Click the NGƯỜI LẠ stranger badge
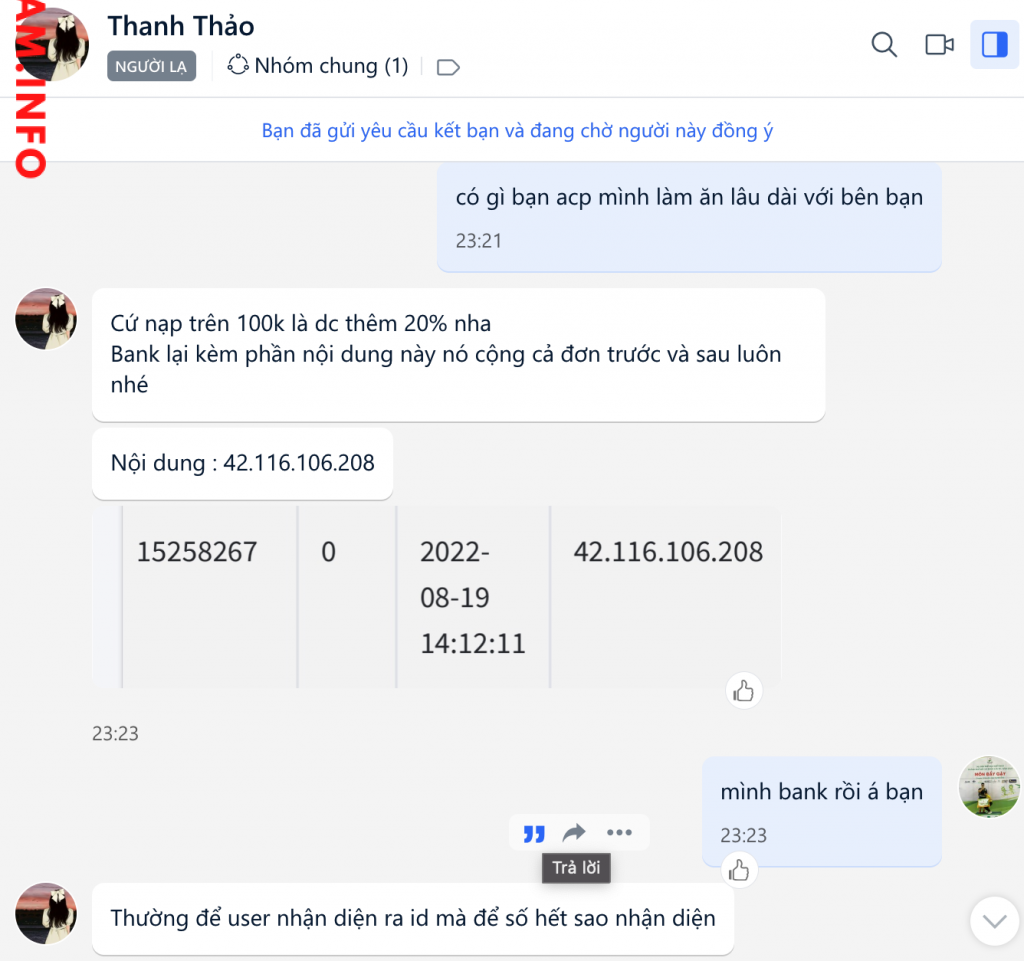1024x961 pixels. point(152,67)
